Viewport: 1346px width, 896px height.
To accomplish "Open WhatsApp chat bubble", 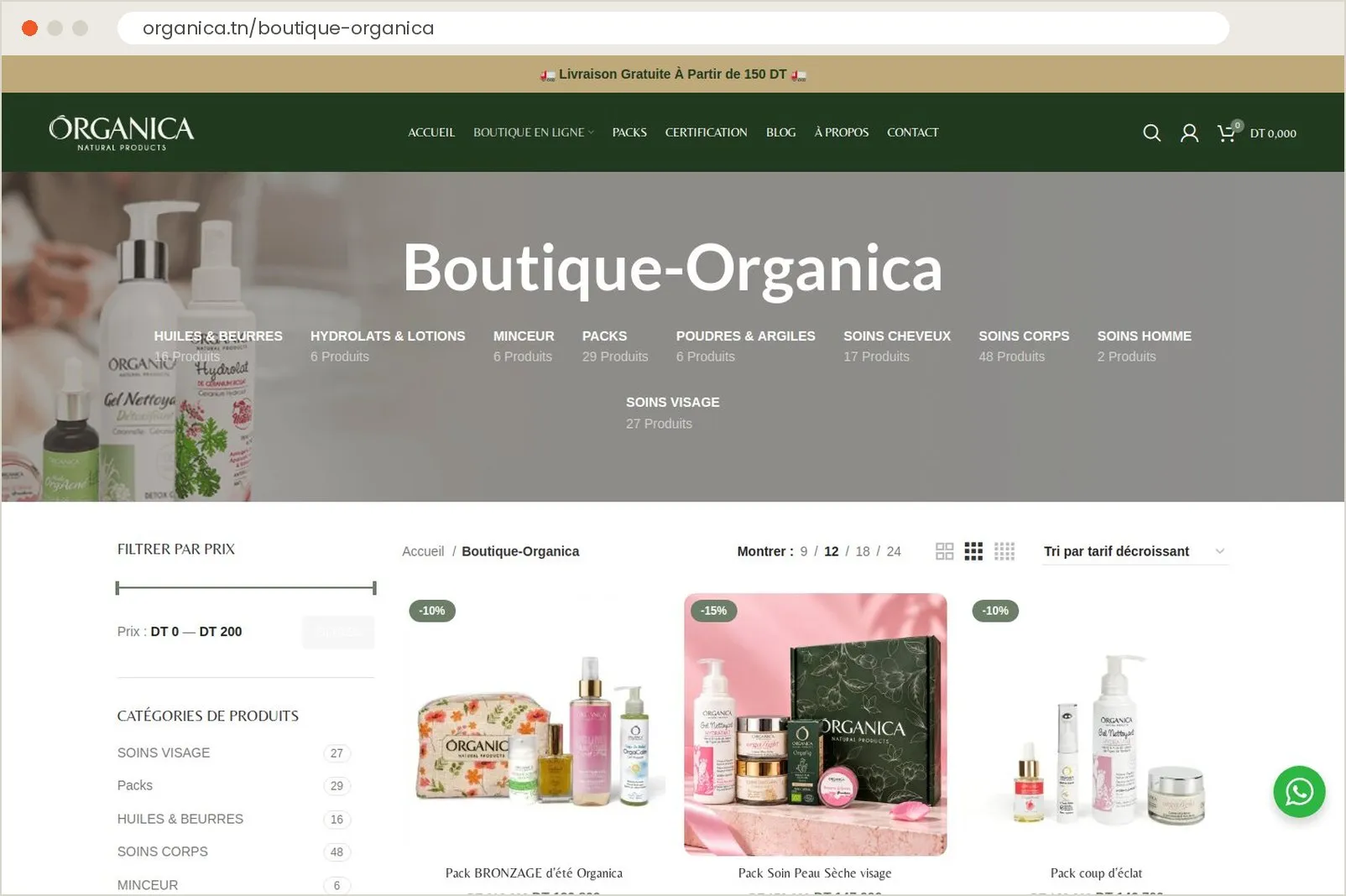I will coord(1299,791).
